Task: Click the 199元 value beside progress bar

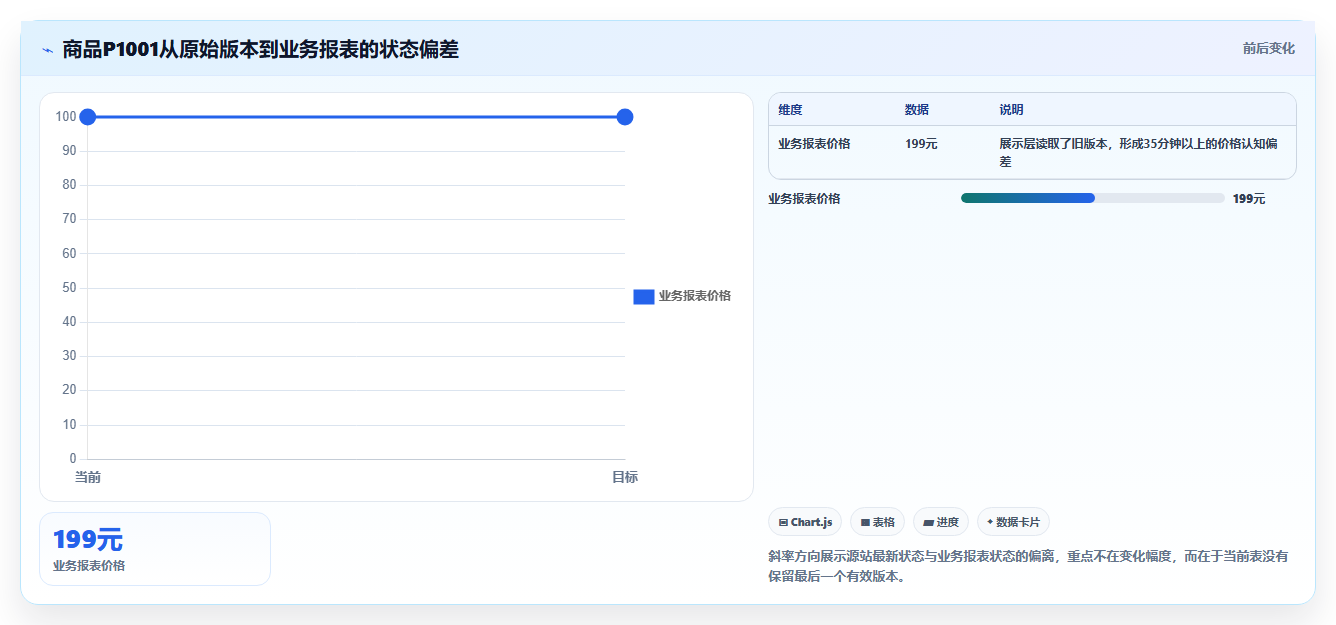Action: [1249, 199]
